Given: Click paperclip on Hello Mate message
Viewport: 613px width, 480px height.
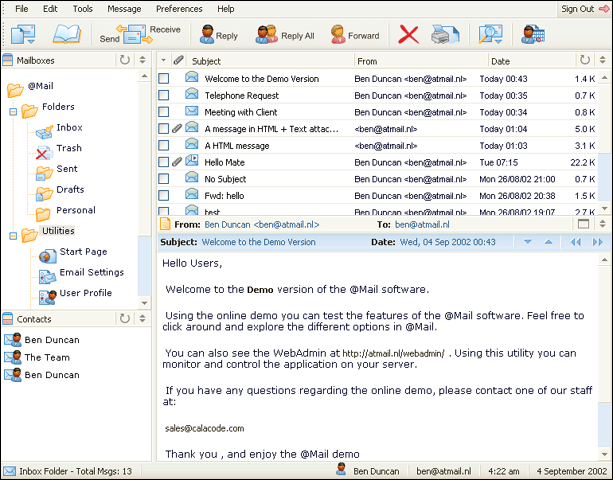Looking at the screenshot, I should [x=177, y=161].
